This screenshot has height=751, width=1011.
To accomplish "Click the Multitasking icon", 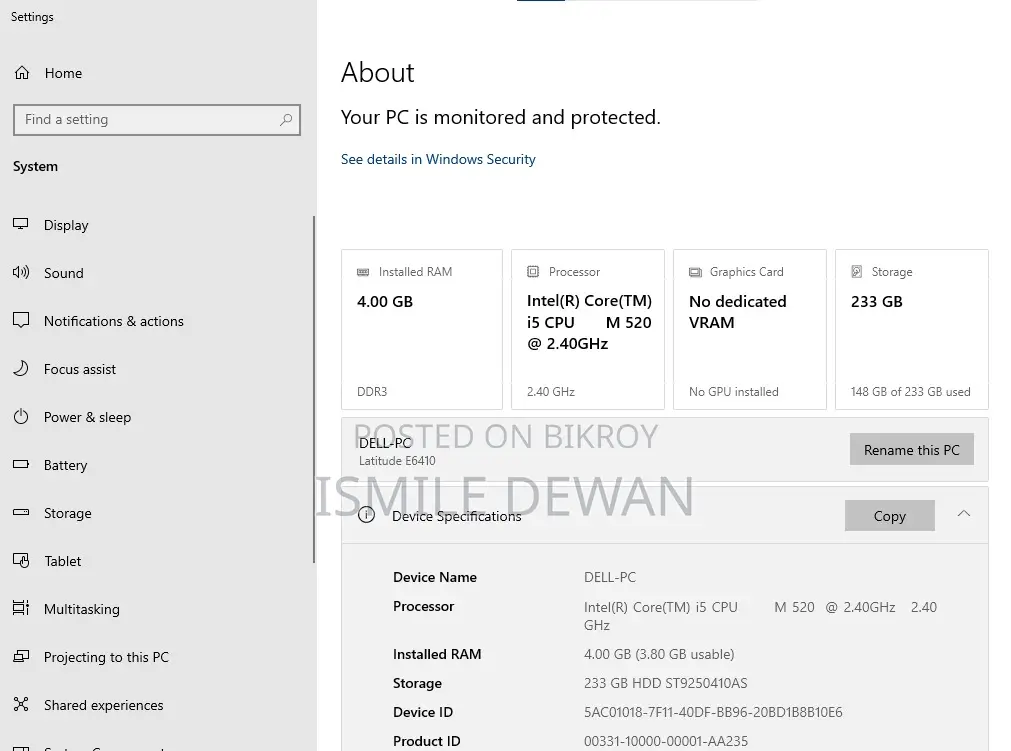I will (21, 608).
